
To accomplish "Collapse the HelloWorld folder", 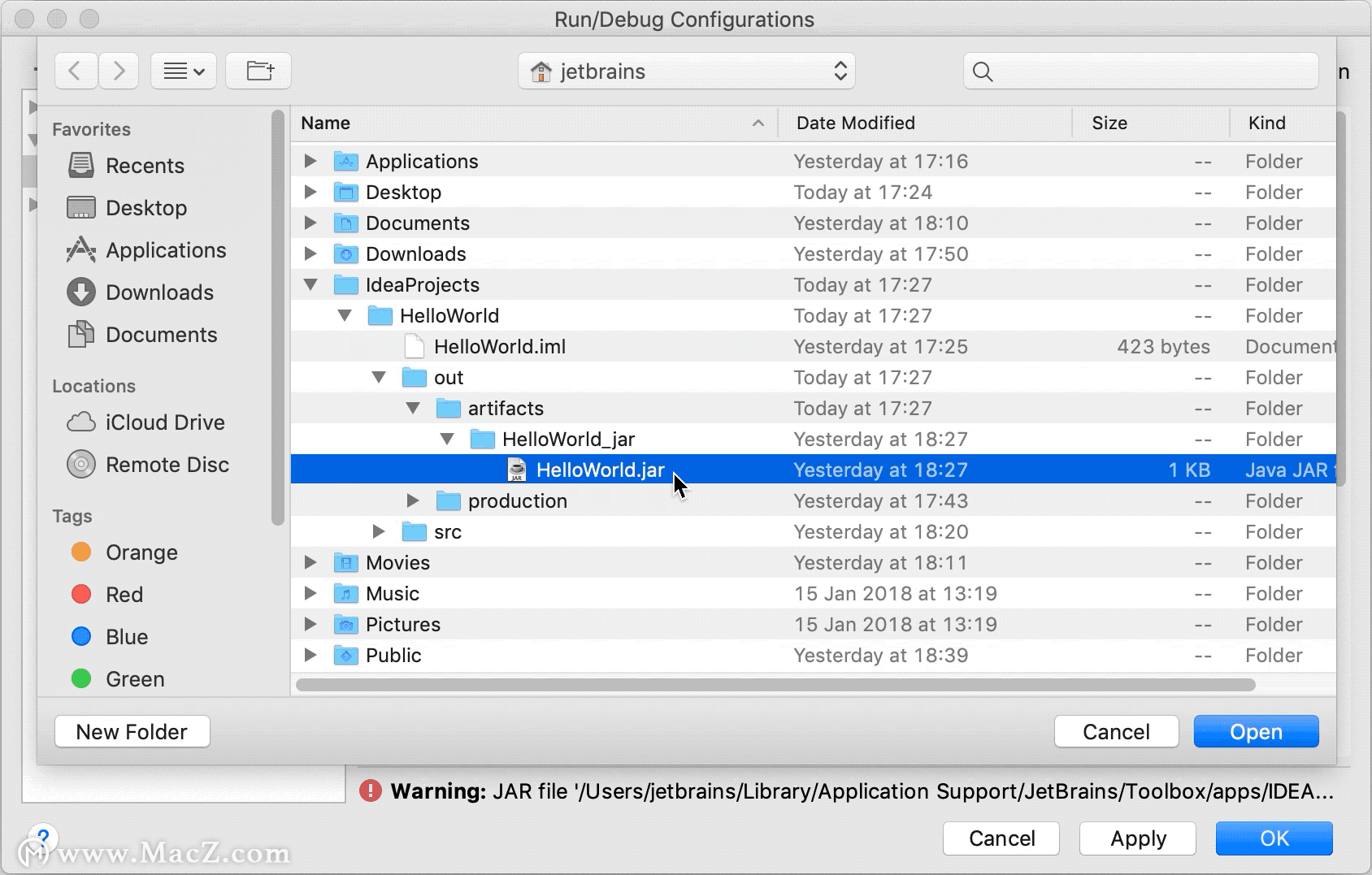I will pos(344,315).
